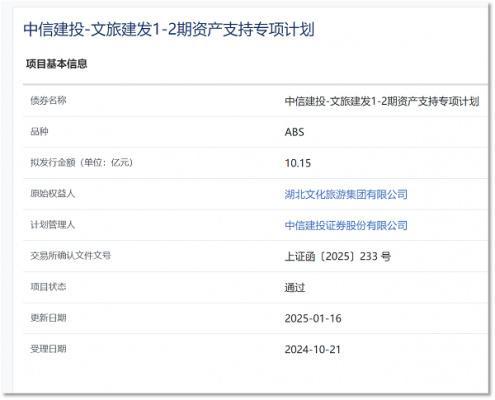
Task: Click the 品种 label
Action: tap(39, 131)
